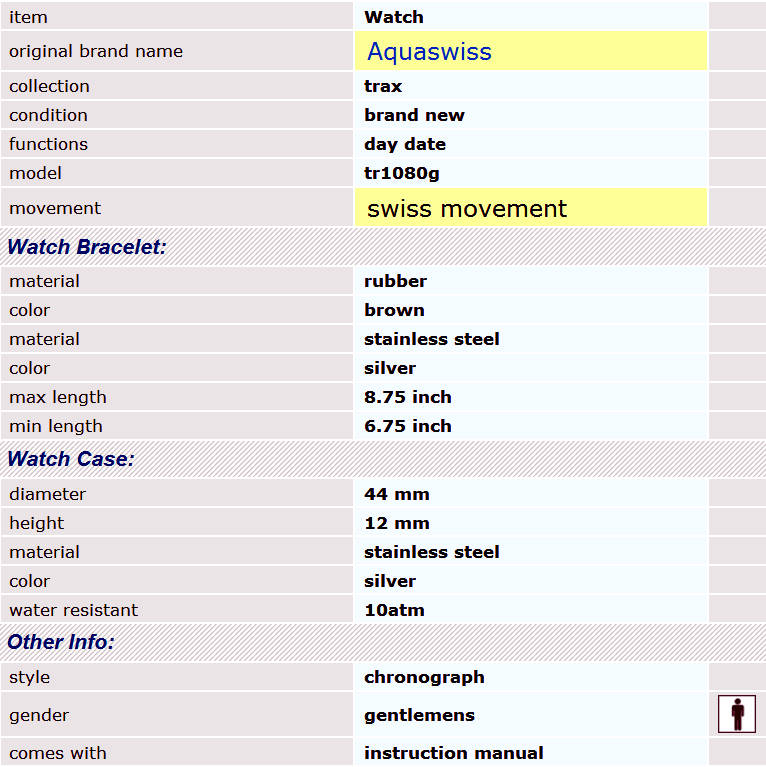Image resolution: width=766 pixels, height=767 pixels.
Task: Select the brand new condition value
Action: pyautogui.click(x=414, y=115)
